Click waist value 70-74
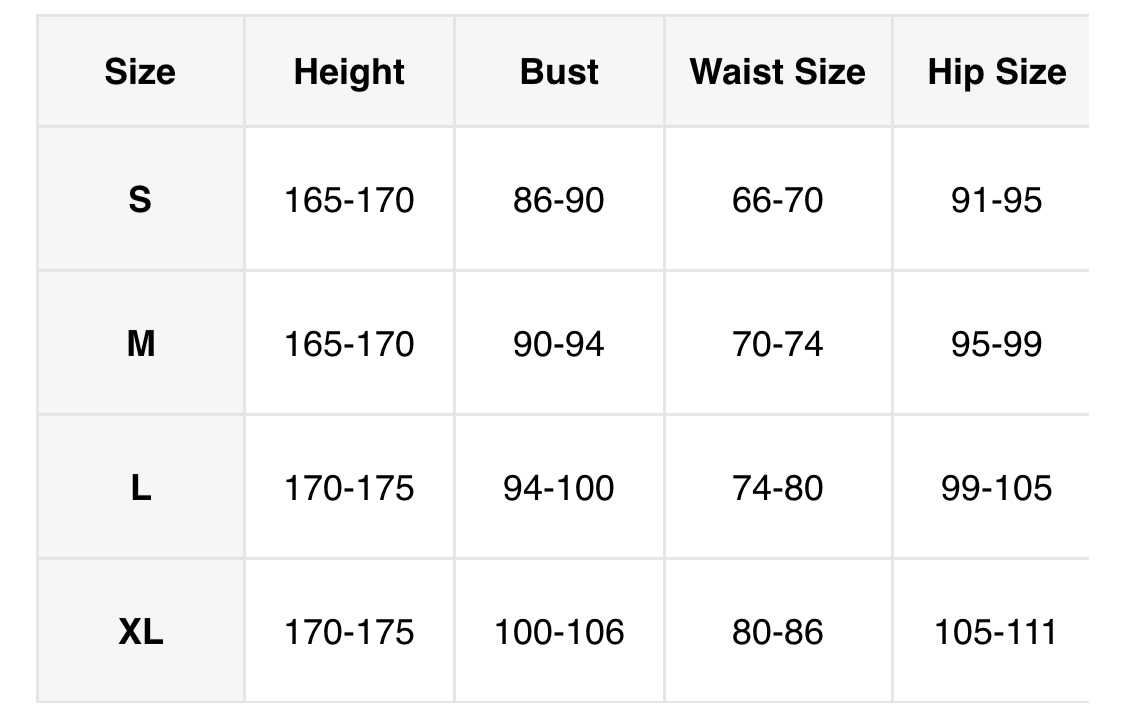The image size is (1125, 708). pos(777,344)
